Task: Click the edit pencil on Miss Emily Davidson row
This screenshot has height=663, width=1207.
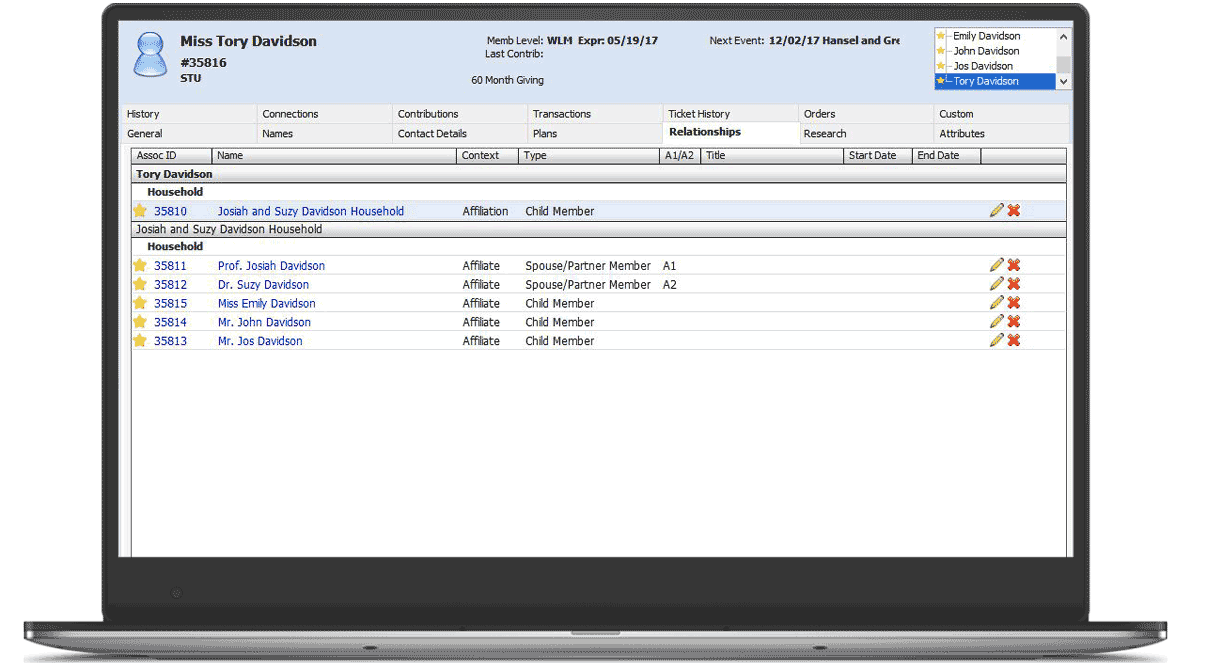Action: (x=996, y=303)
